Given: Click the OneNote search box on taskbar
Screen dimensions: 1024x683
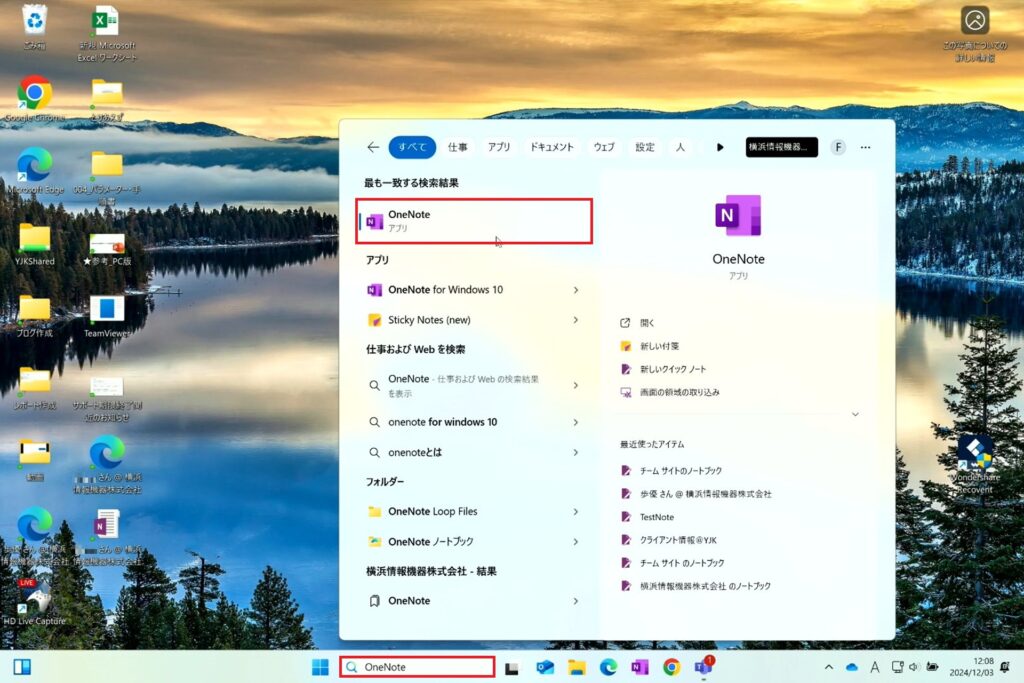Looking at the screenshot, I should [x=417, y=667].
